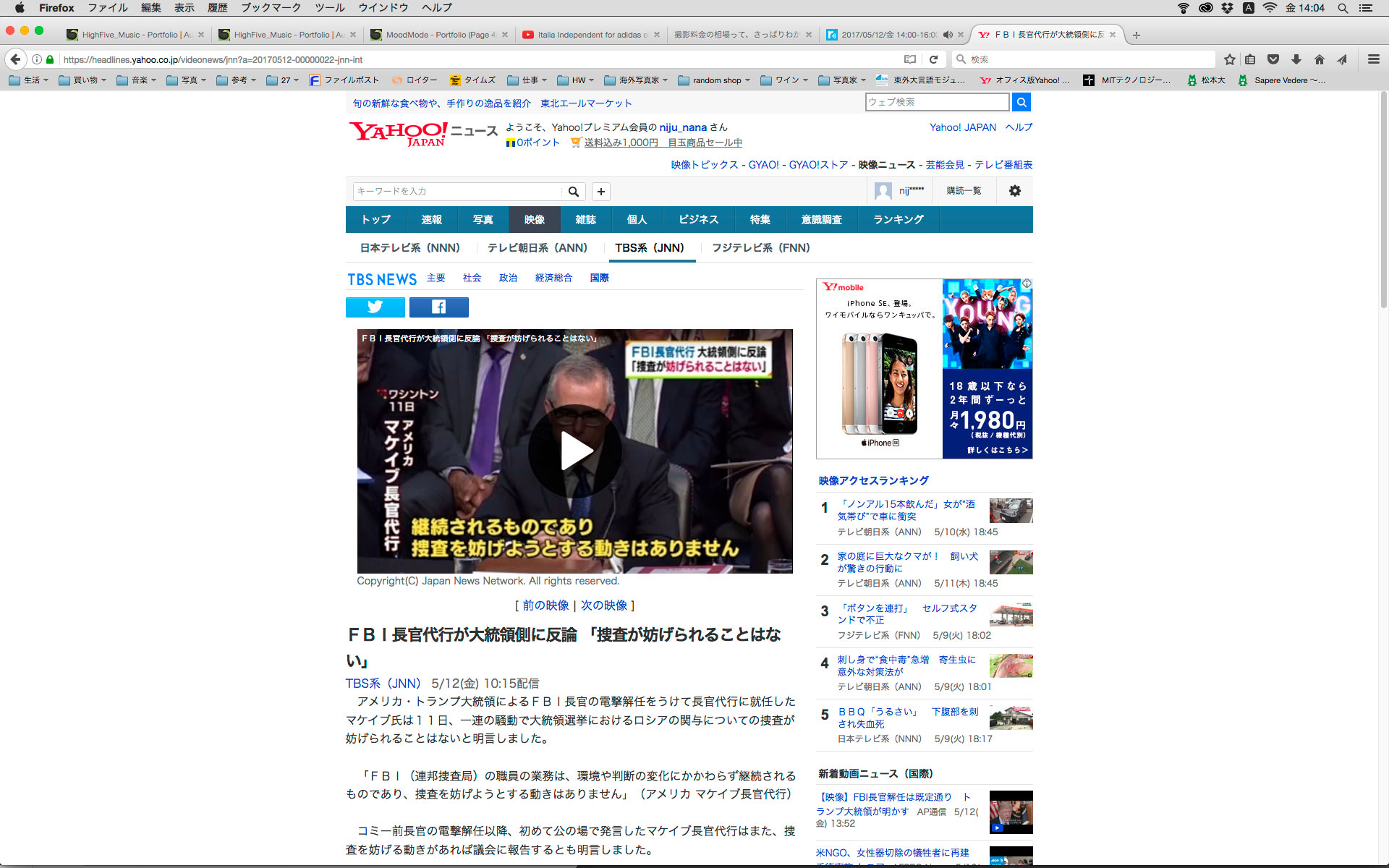Image resolution: width=1389 pixels, height=868 pixels.
Task: Bookmark this page with star icon
Action: [1229, 59]
